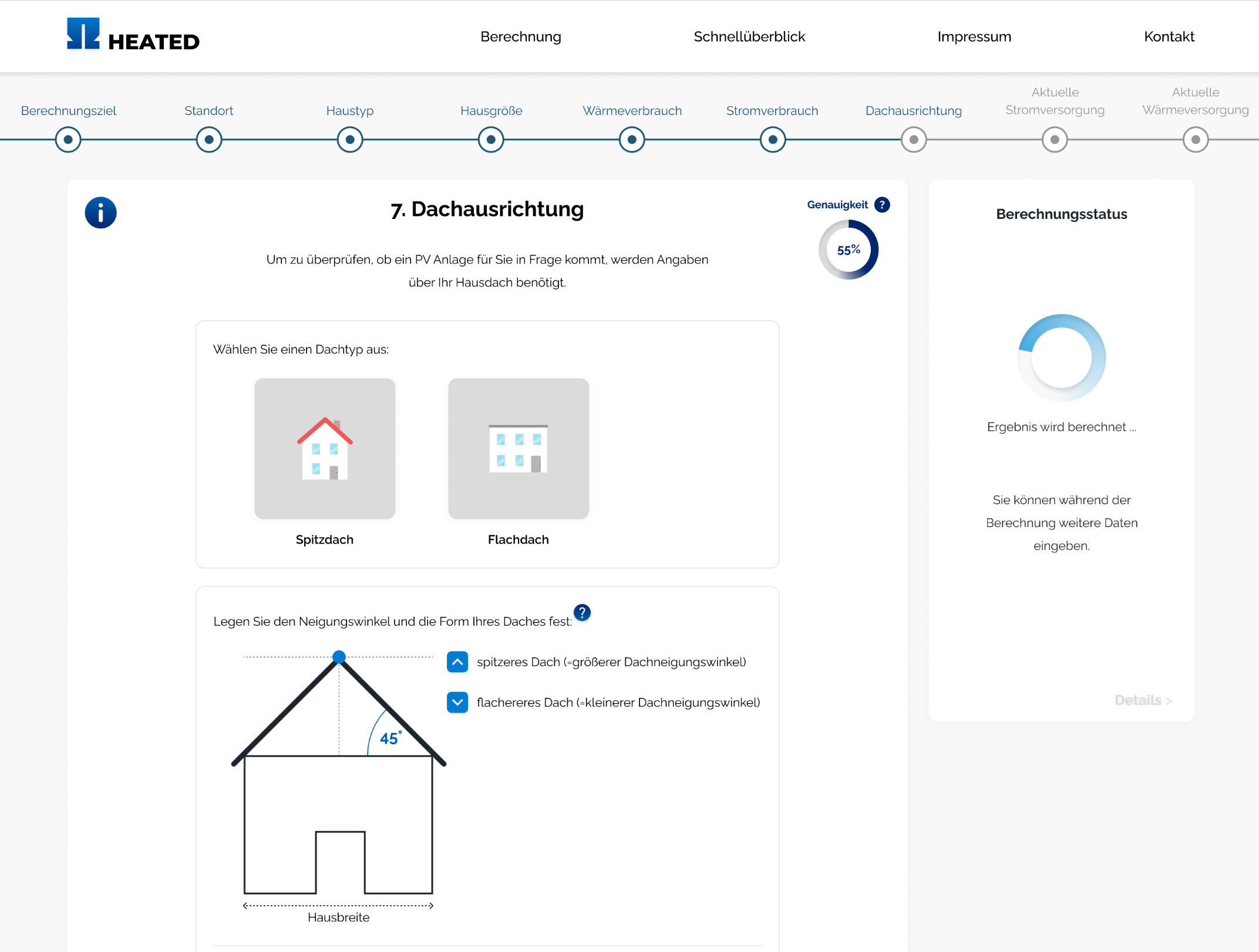Image resolution: width=1259 pixels, height=952 pixels.
Task: Open the Impressum link
Action: pyautogui.click(x=974, y=36)
